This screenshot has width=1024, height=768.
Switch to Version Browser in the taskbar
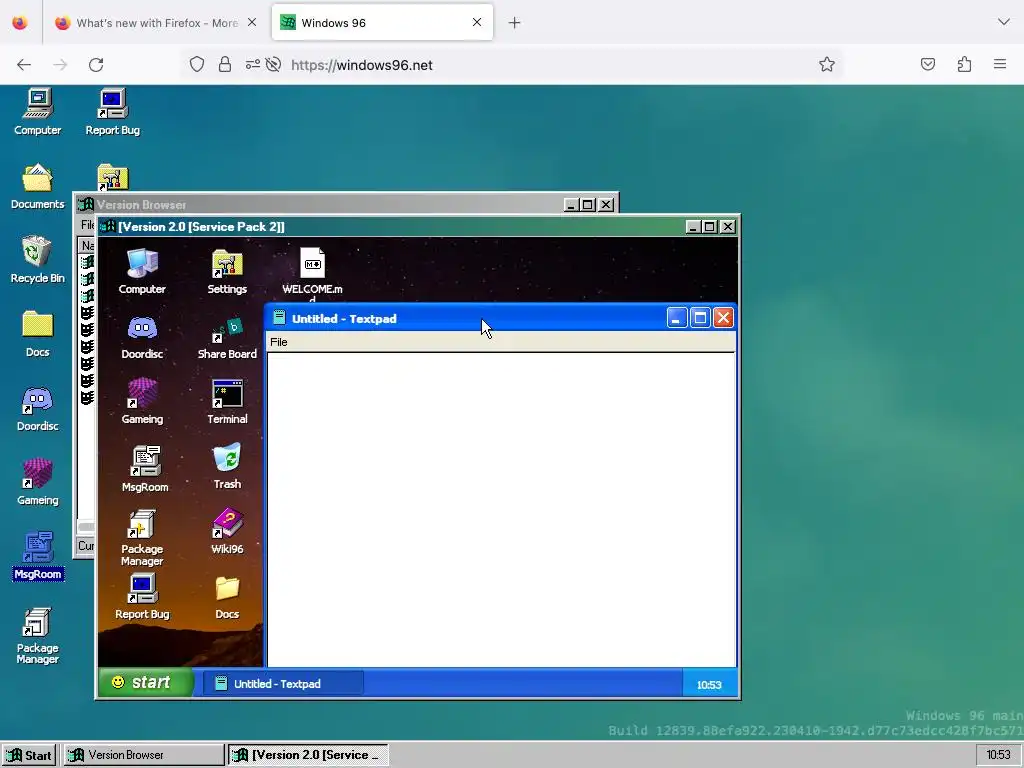coord(144,755)
